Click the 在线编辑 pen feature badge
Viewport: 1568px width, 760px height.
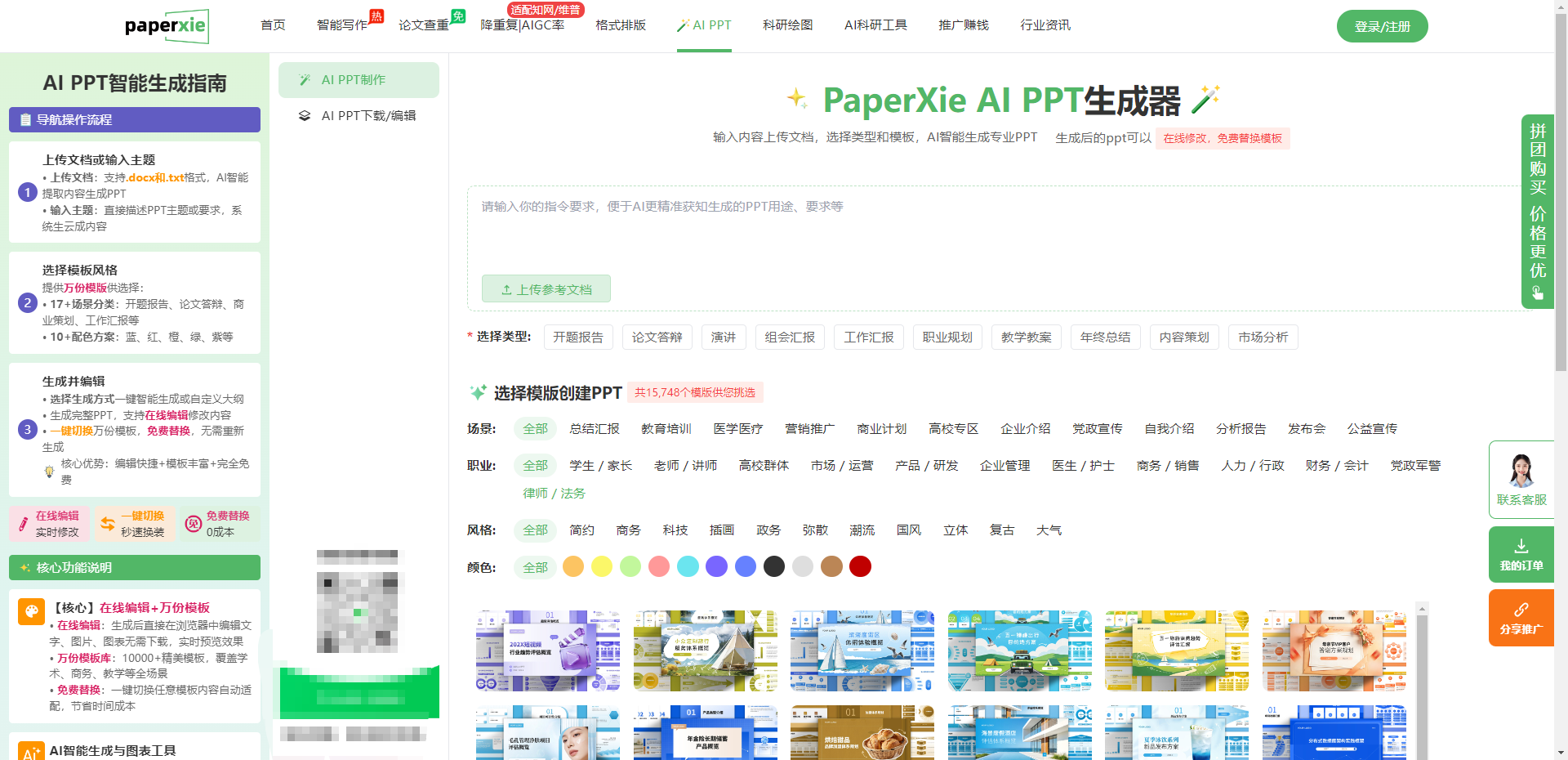(49, 524)
